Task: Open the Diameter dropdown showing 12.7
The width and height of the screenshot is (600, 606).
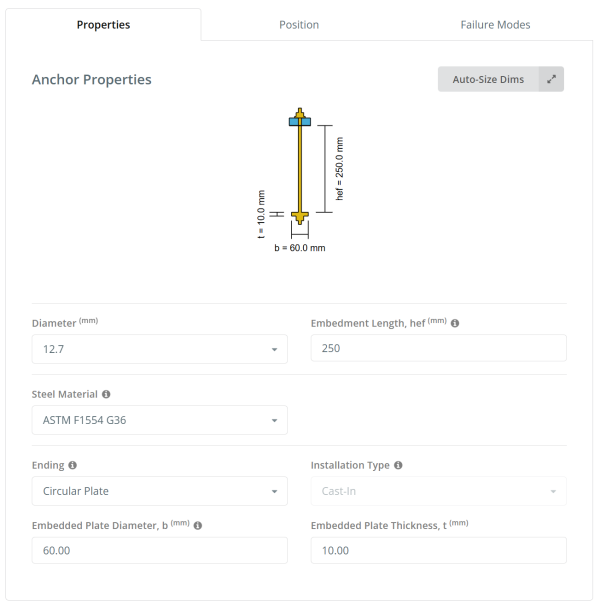Action: pyautogui.click(x=159, y=349)
